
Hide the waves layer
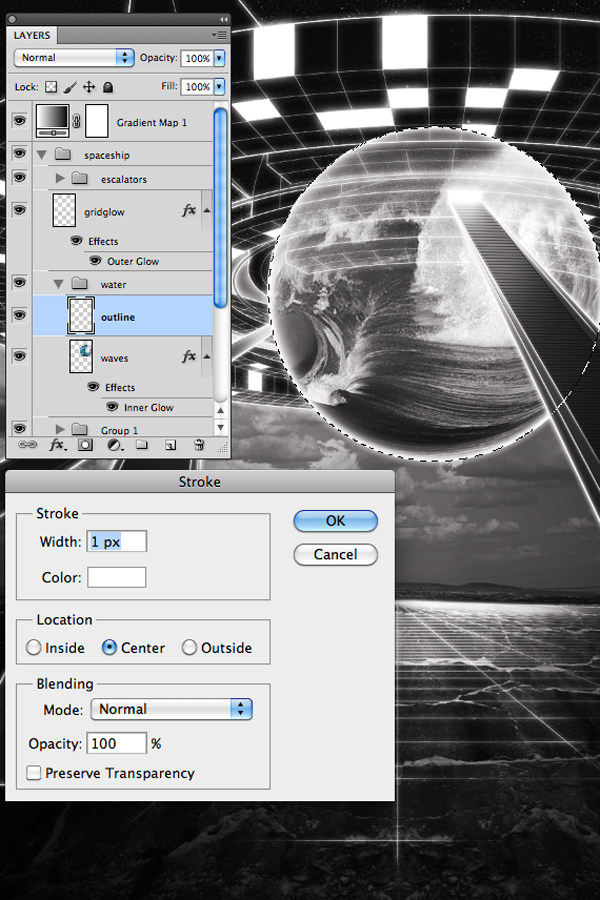19,356
